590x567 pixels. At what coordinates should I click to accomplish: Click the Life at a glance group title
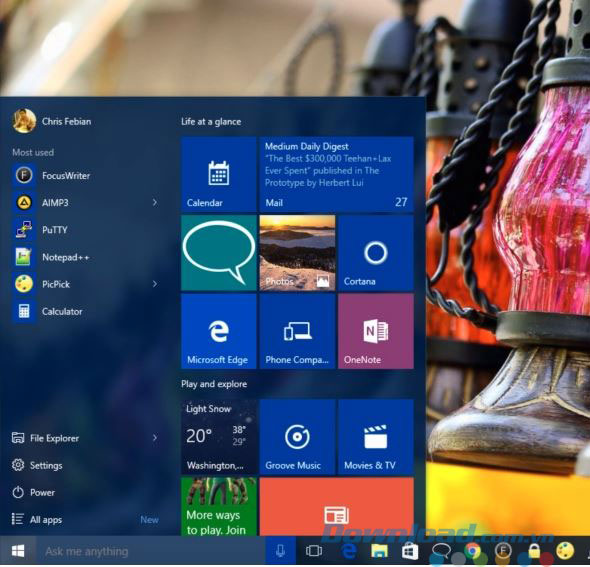click(x=211, y=122)
